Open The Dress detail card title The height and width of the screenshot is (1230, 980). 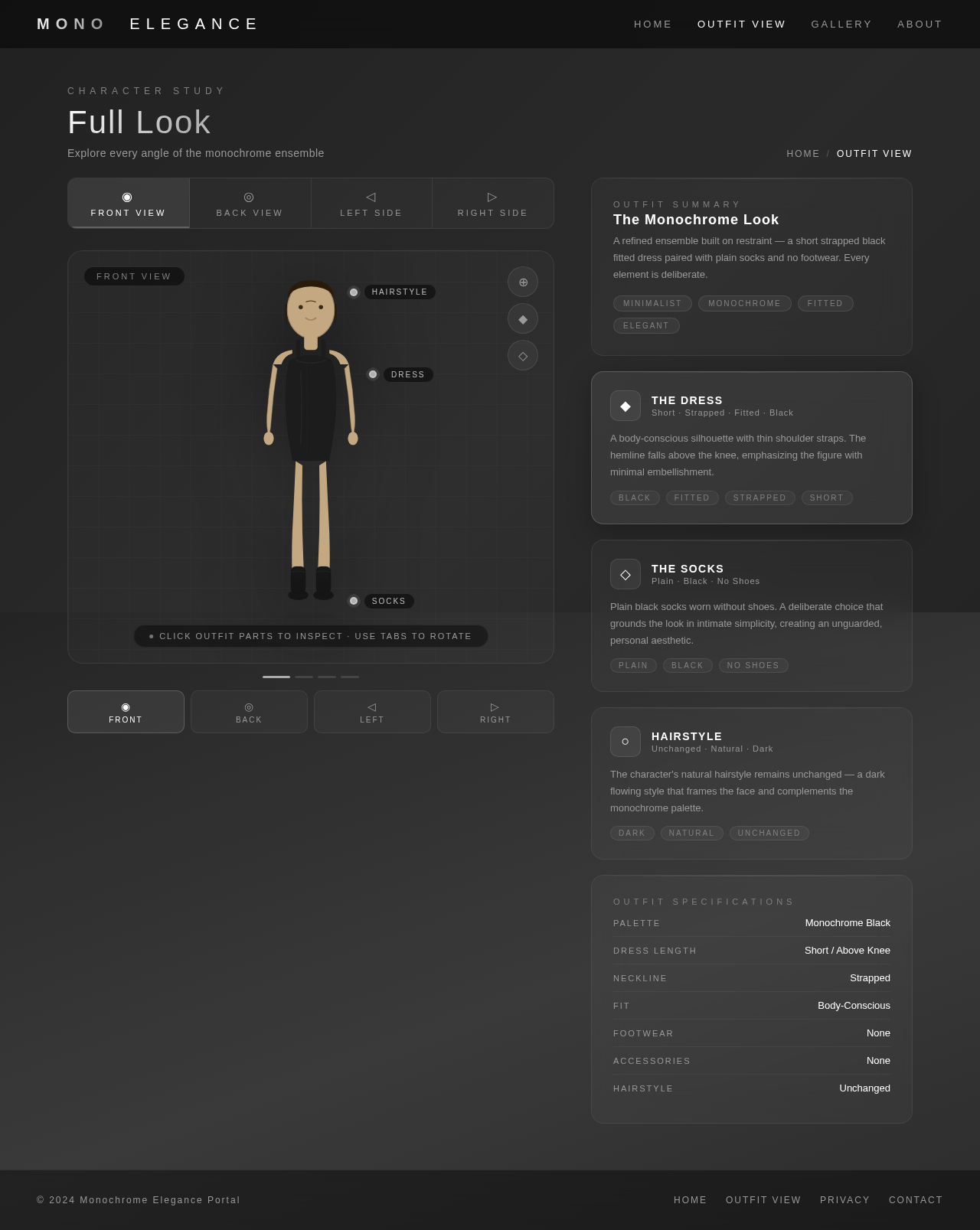[687, 400]
